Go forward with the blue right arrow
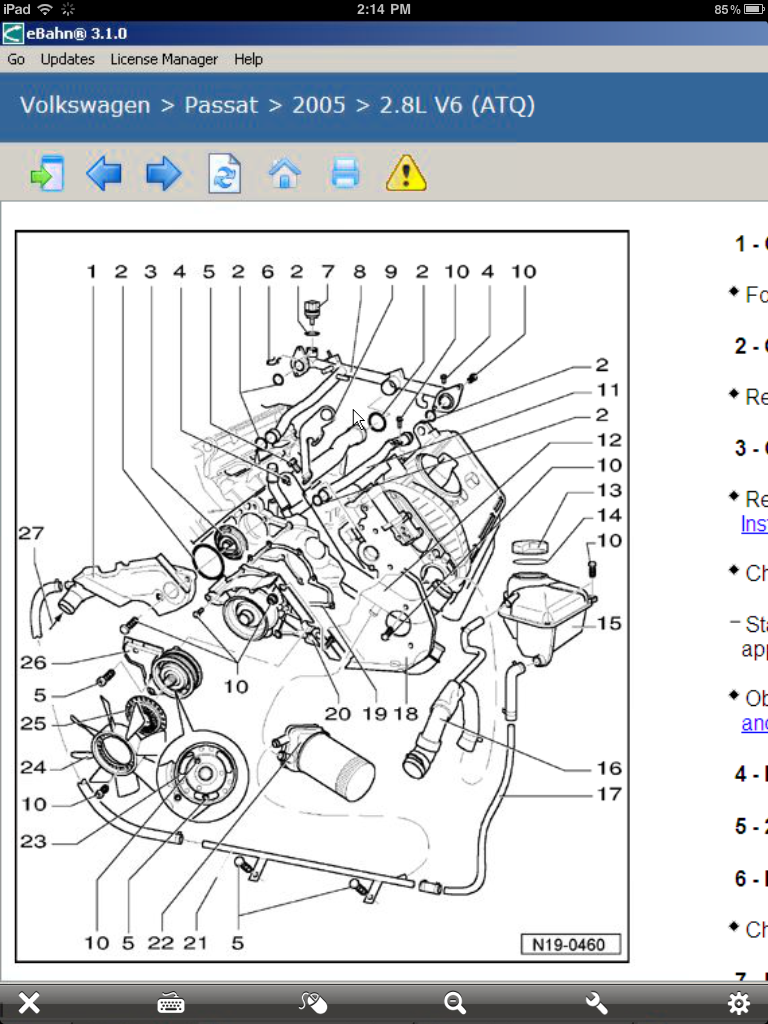 pos(163,174)
